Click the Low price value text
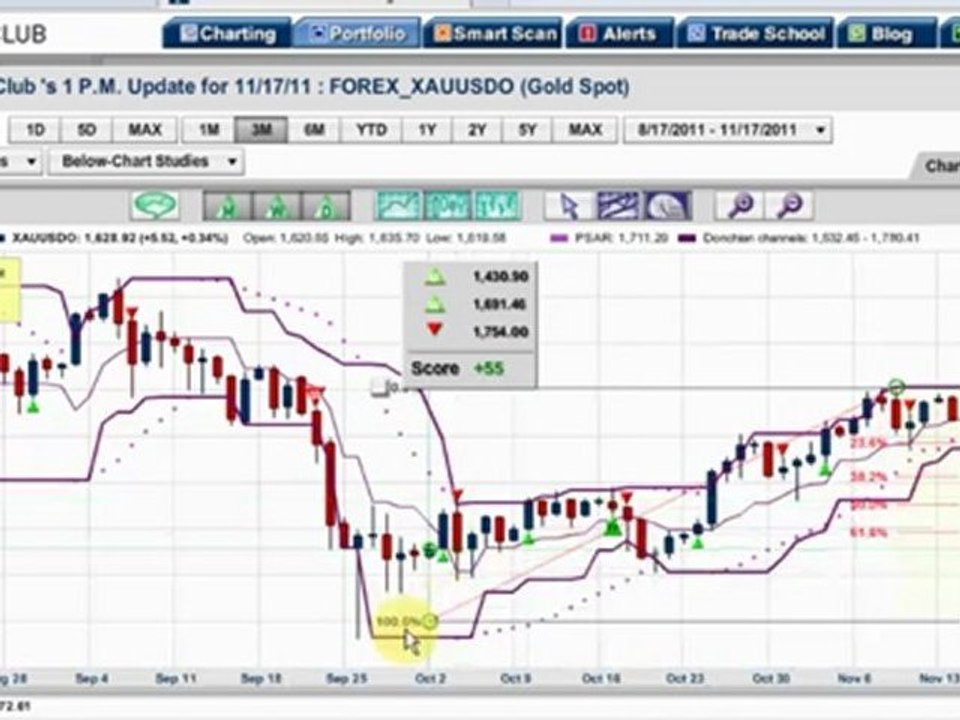This screenshot has width=960, height=720. [x=466, y=238]
